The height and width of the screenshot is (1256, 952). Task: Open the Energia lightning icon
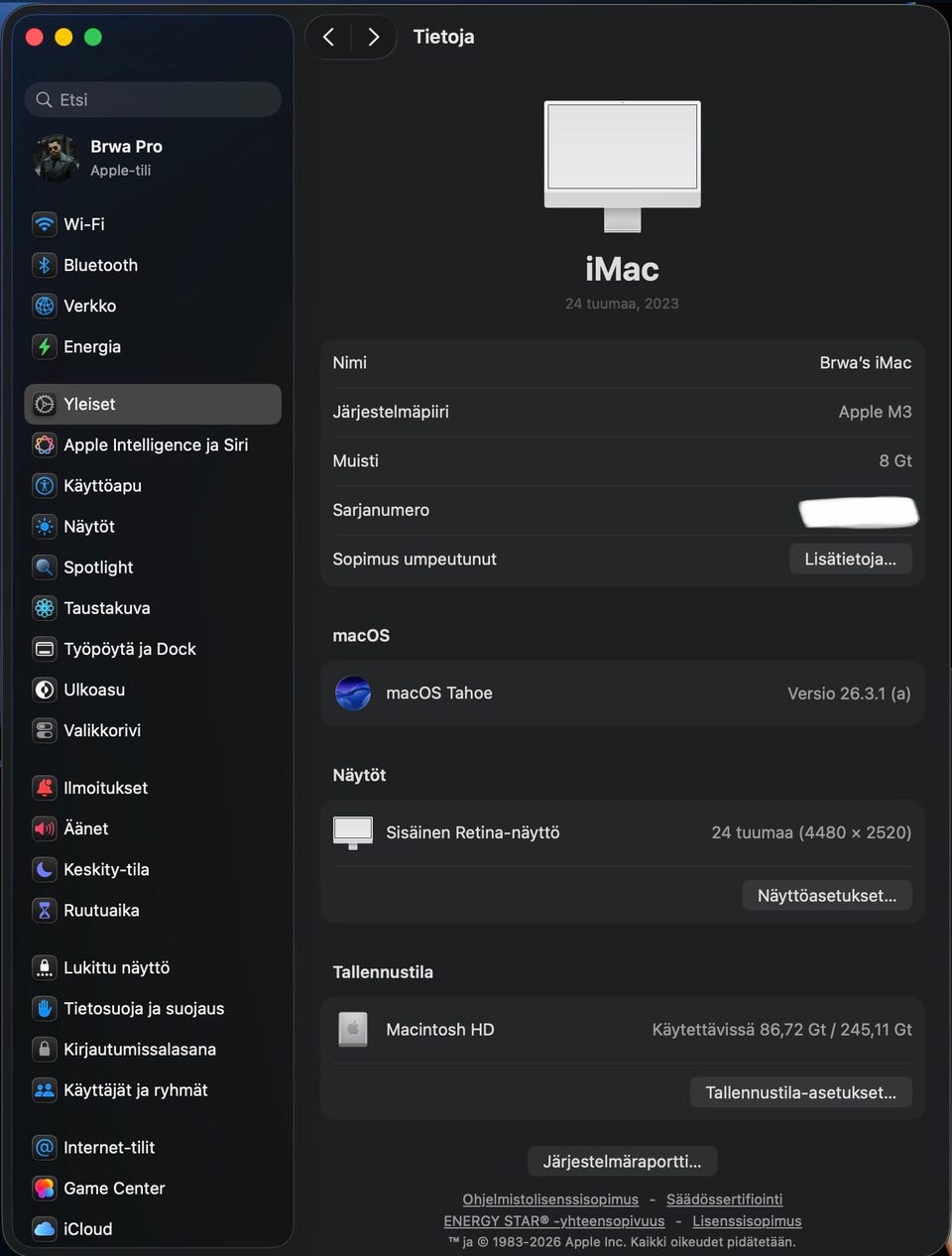pos(45,346)
